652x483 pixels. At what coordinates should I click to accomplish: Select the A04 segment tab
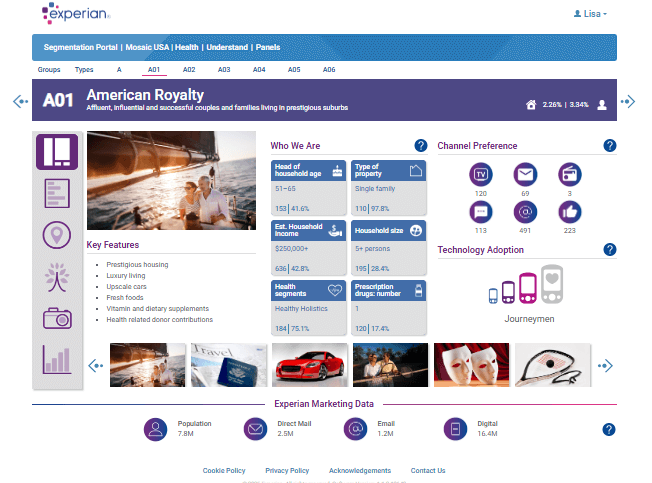tap(259, 70)
